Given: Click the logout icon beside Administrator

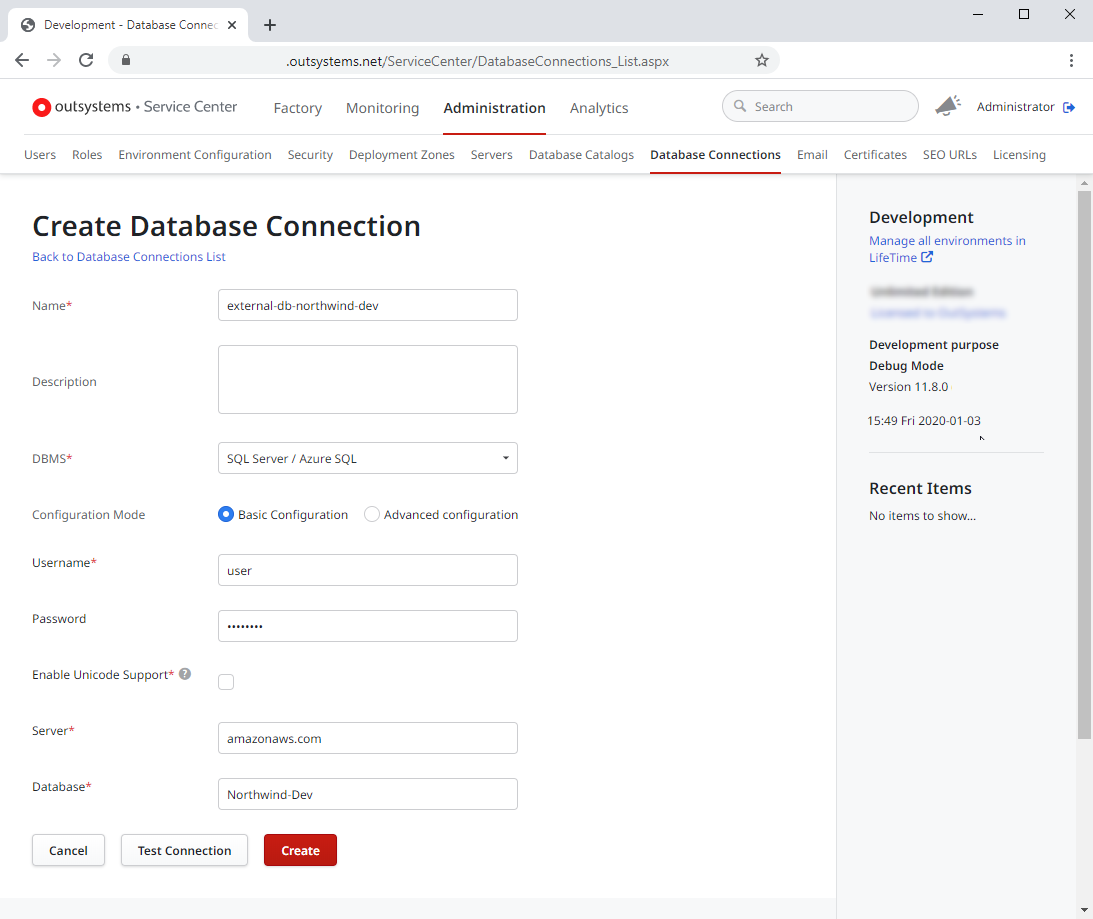Looking at the screenshot, I should pyautogui.click(x=1070, y=106).
